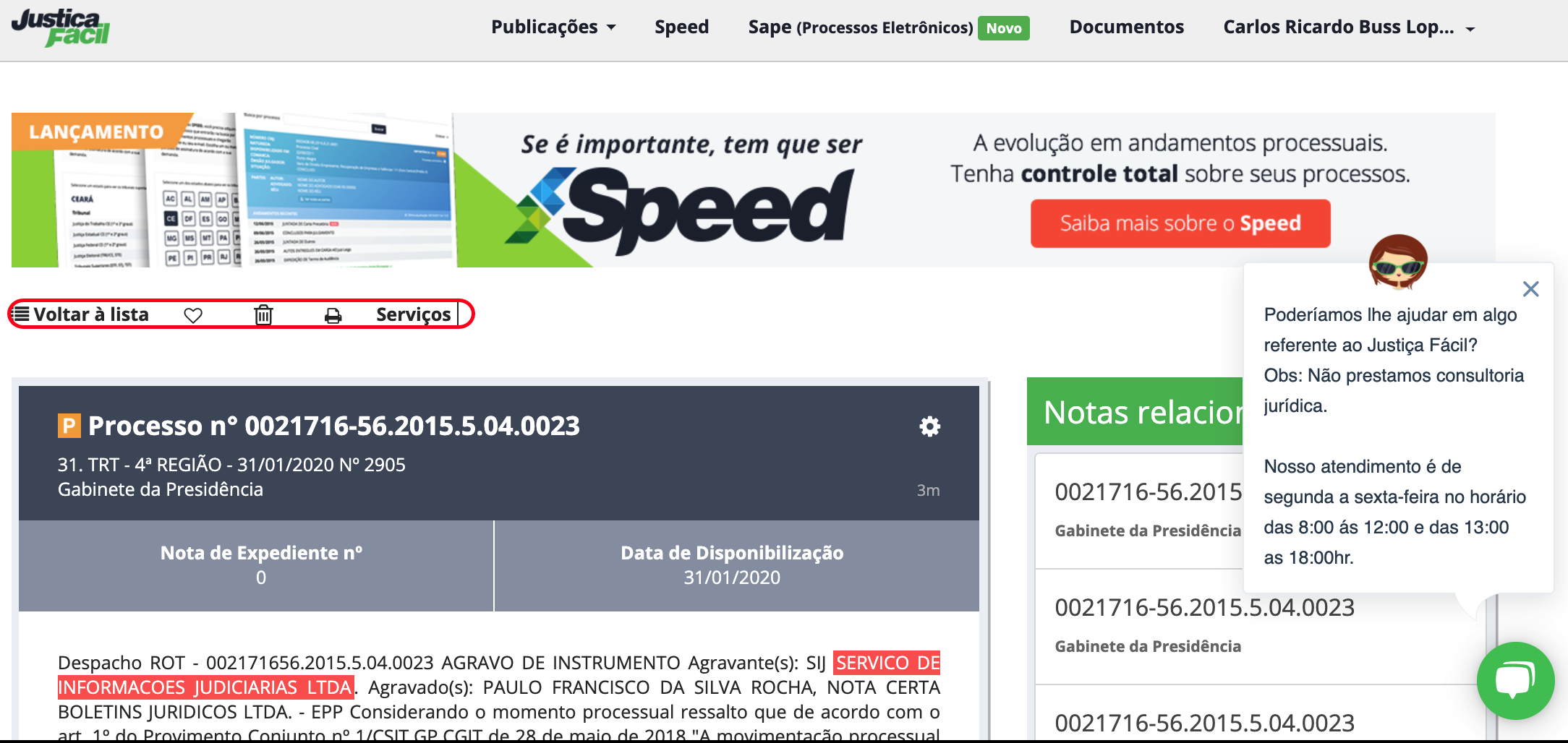Viewport: 1568px width, 743px height.
Task: Click the trash delete icon
Action: [263, 315]
